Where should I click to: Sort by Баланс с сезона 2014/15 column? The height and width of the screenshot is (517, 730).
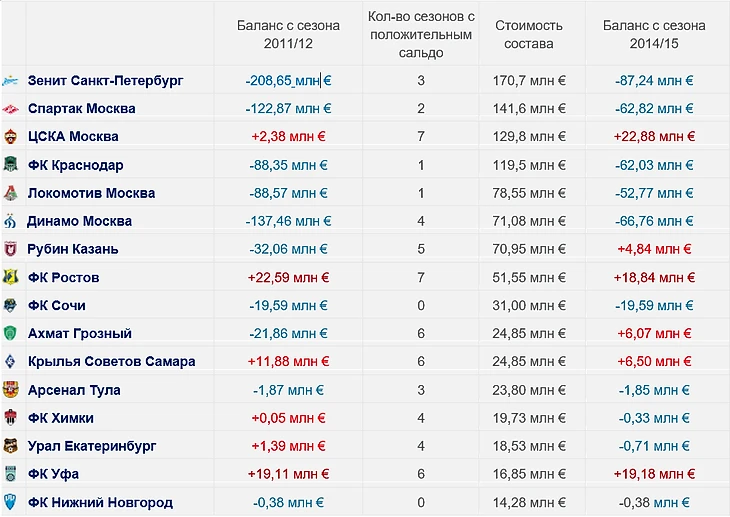(x=653, y=34)
